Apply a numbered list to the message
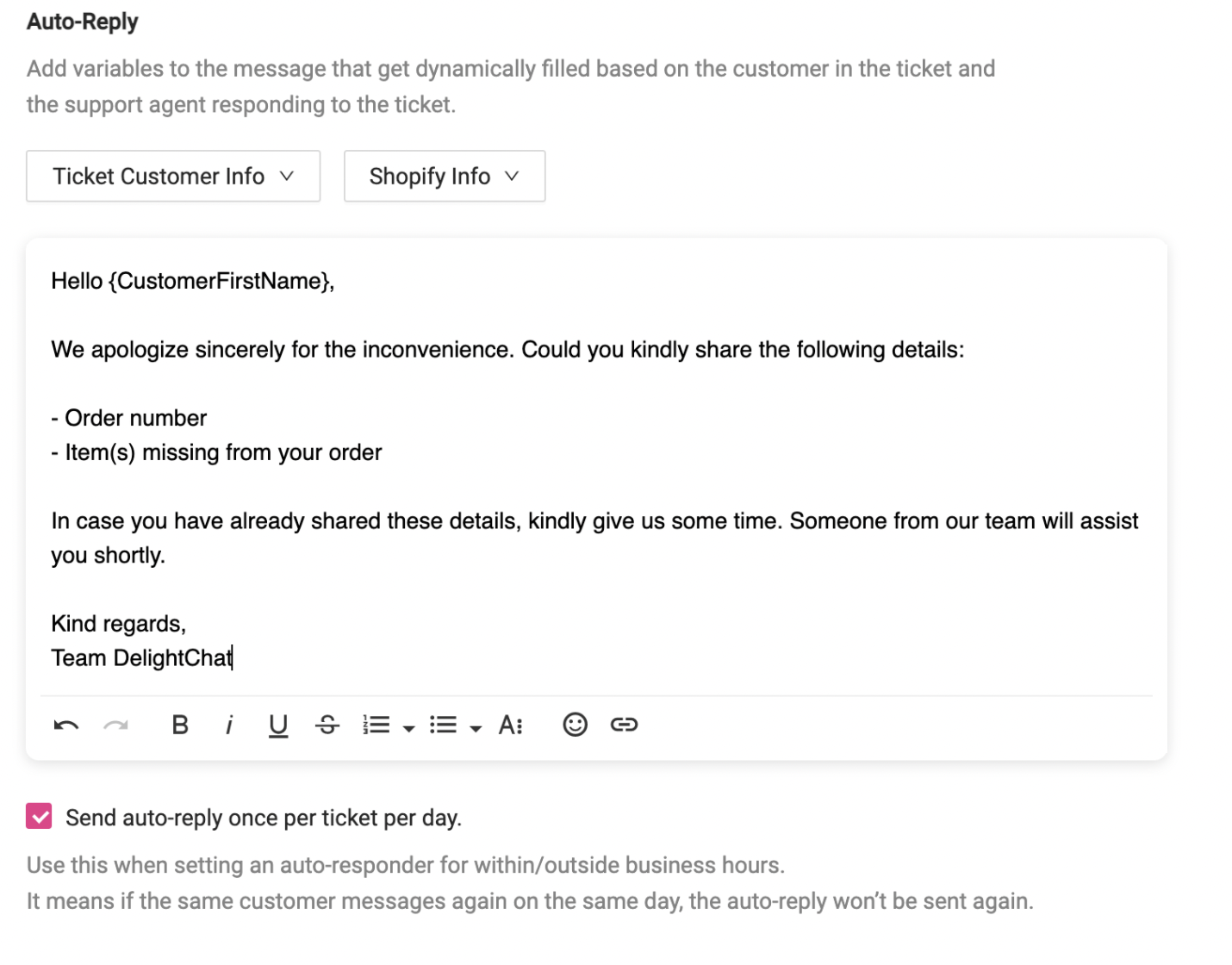The height and width of the screenshot is (965, 1232). pos(376,725)
